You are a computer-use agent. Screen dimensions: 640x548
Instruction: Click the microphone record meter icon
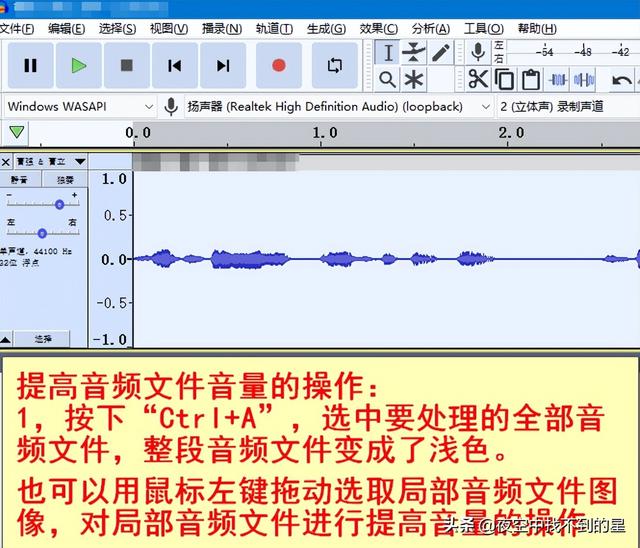tap(478, 52)
